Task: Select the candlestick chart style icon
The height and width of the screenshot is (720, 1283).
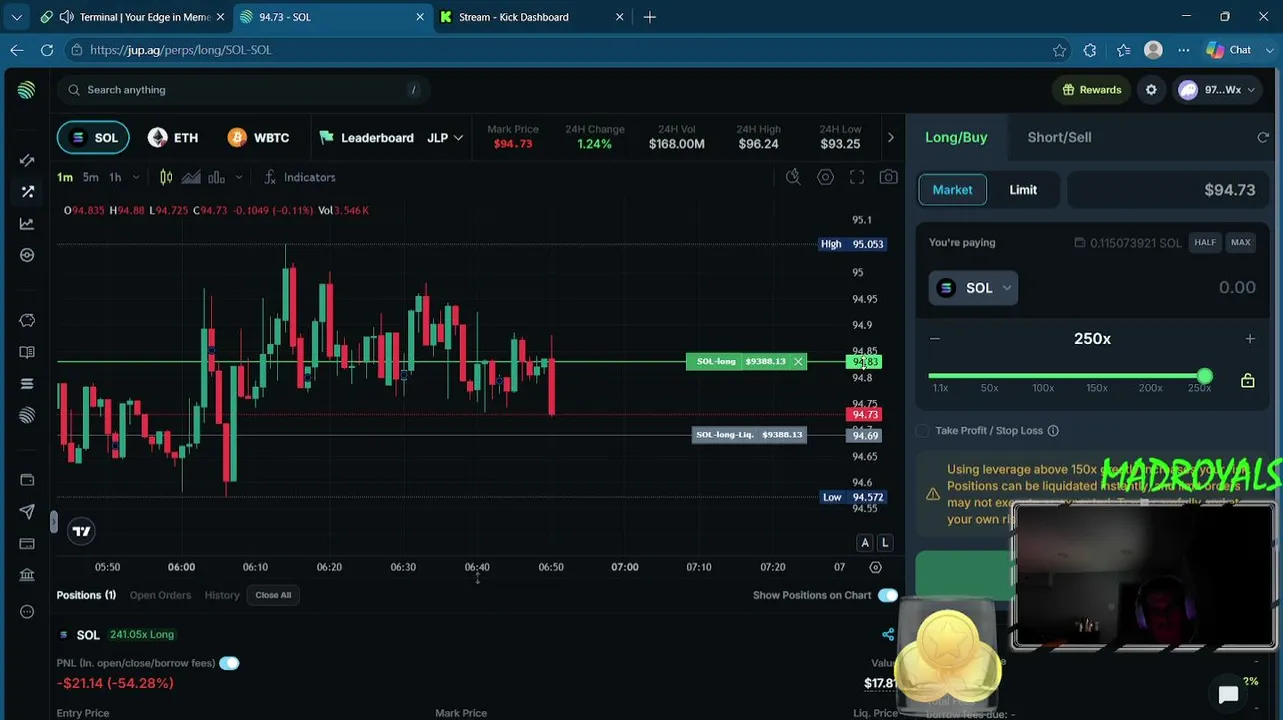Action: point(166,177)
